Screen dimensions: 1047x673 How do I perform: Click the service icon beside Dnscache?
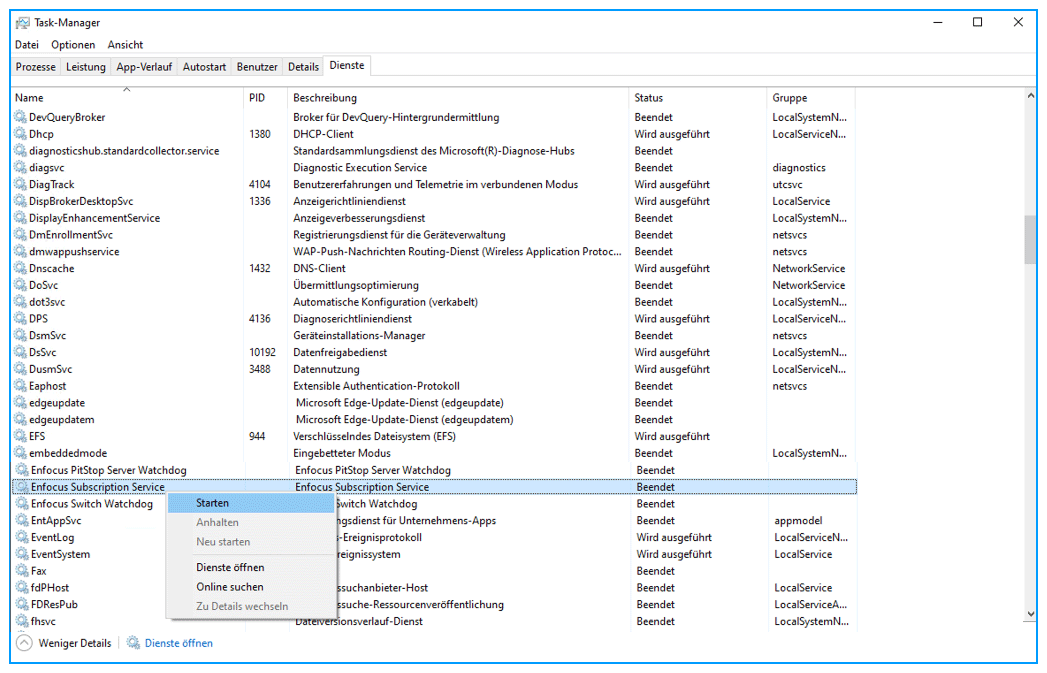point(20,268)
